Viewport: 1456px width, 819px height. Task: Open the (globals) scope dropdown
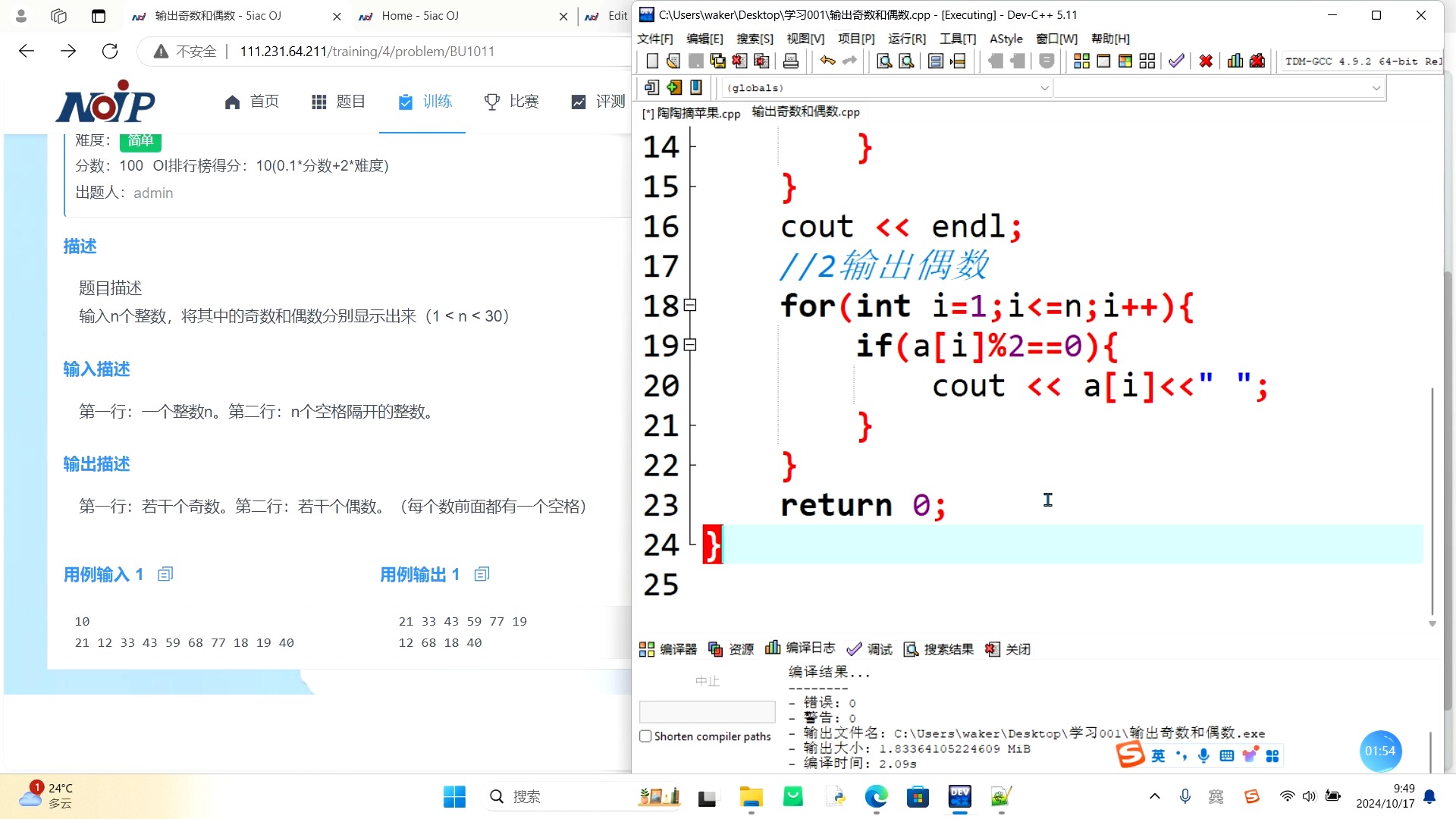[886, 88]
